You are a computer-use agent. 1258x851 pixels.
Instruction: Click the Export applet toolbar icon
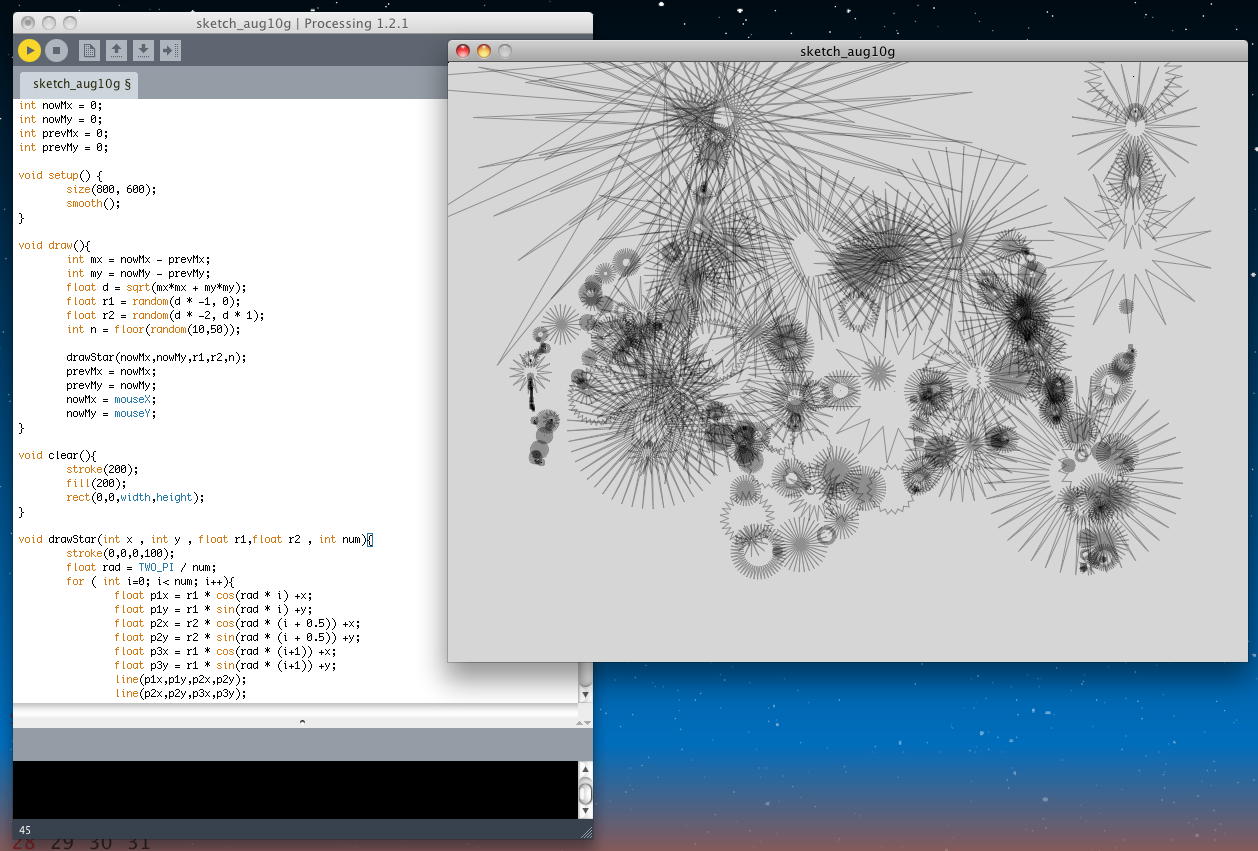[x=170, y=50]
